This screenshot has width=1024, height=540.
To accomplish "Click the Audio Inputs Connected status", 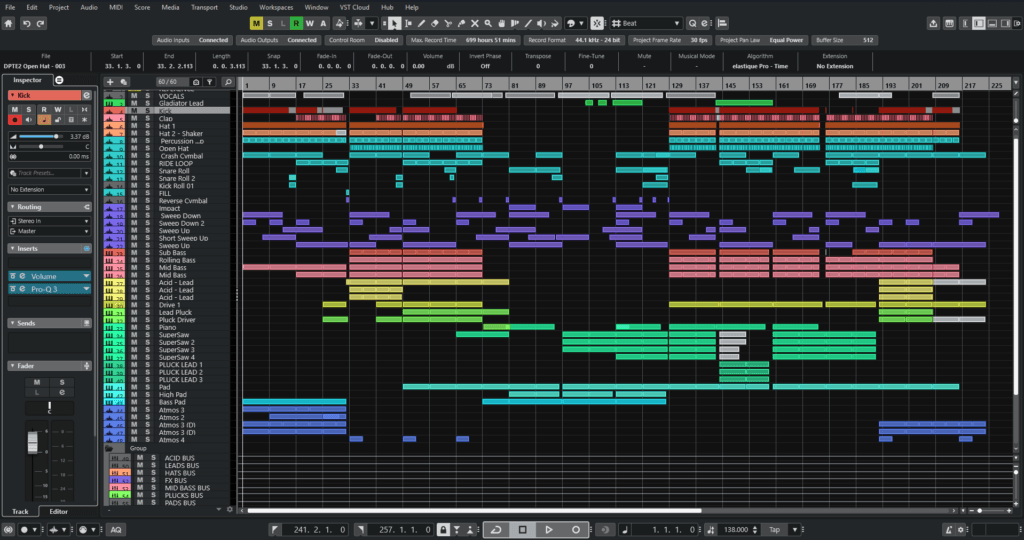I will coord(192,40).
